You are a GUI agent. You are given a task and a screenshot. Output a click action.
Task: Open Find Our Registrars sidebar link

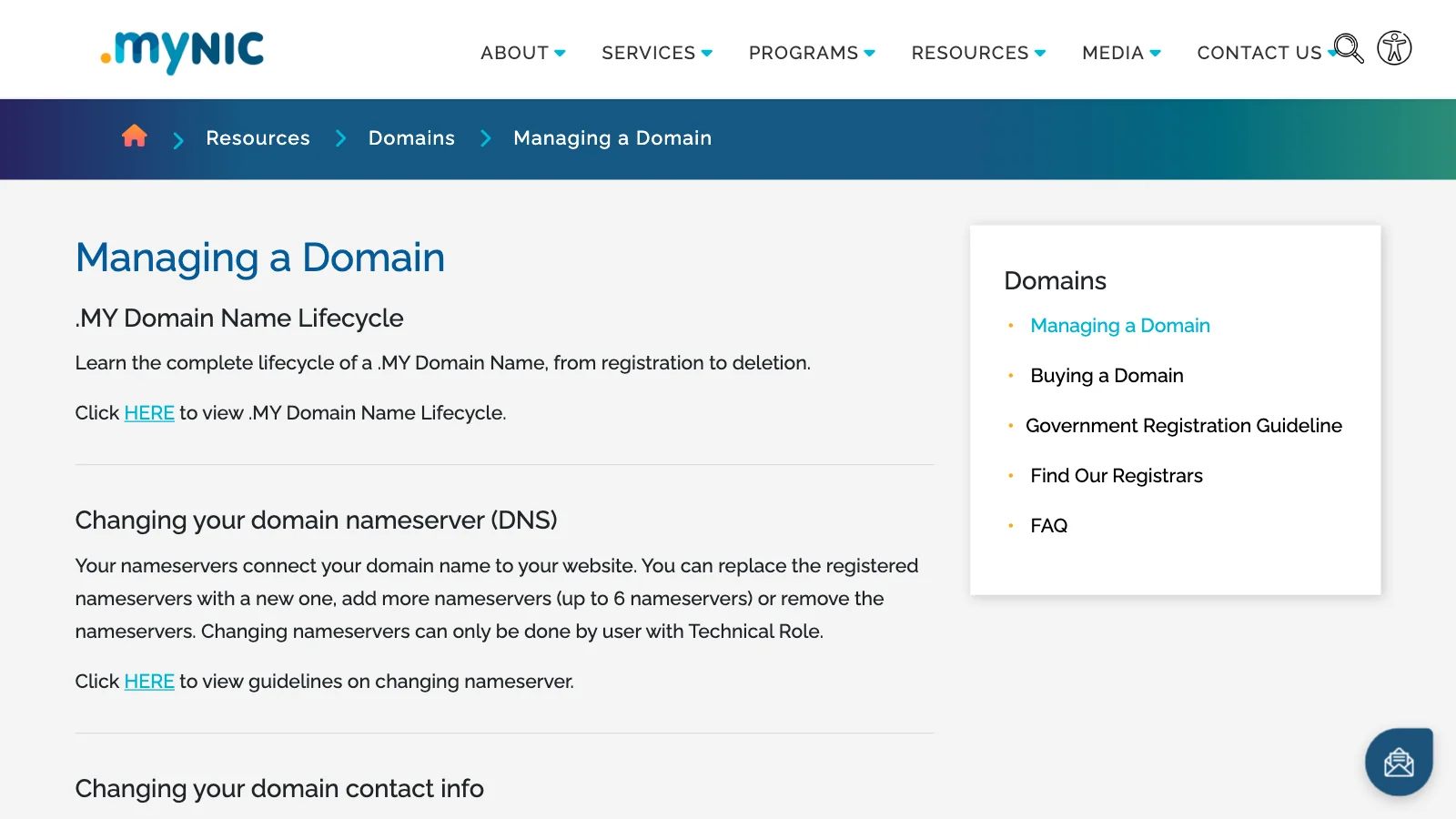click(x=1117, y=476)
